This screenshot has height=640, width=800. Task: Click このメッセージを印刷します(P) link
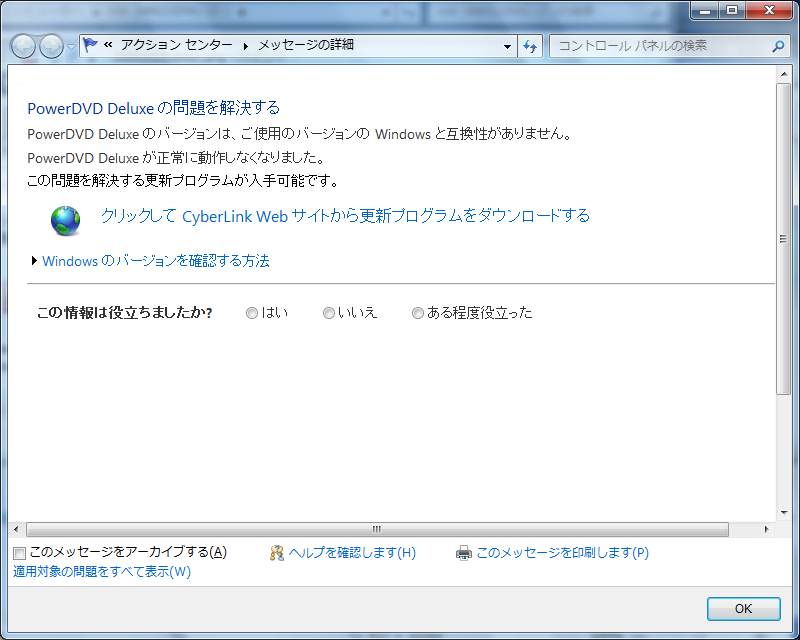pos(563,553)
